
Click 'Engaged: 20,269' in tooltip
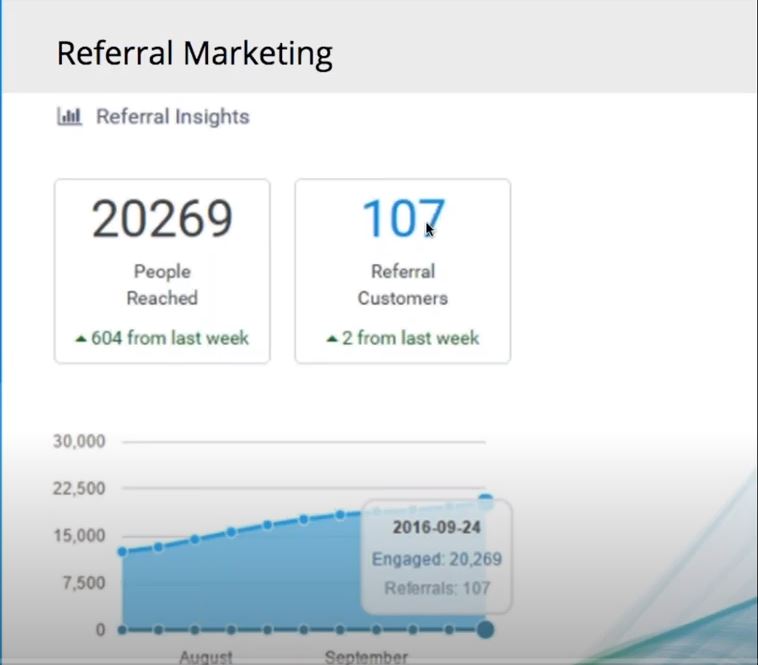click(437, 559)
